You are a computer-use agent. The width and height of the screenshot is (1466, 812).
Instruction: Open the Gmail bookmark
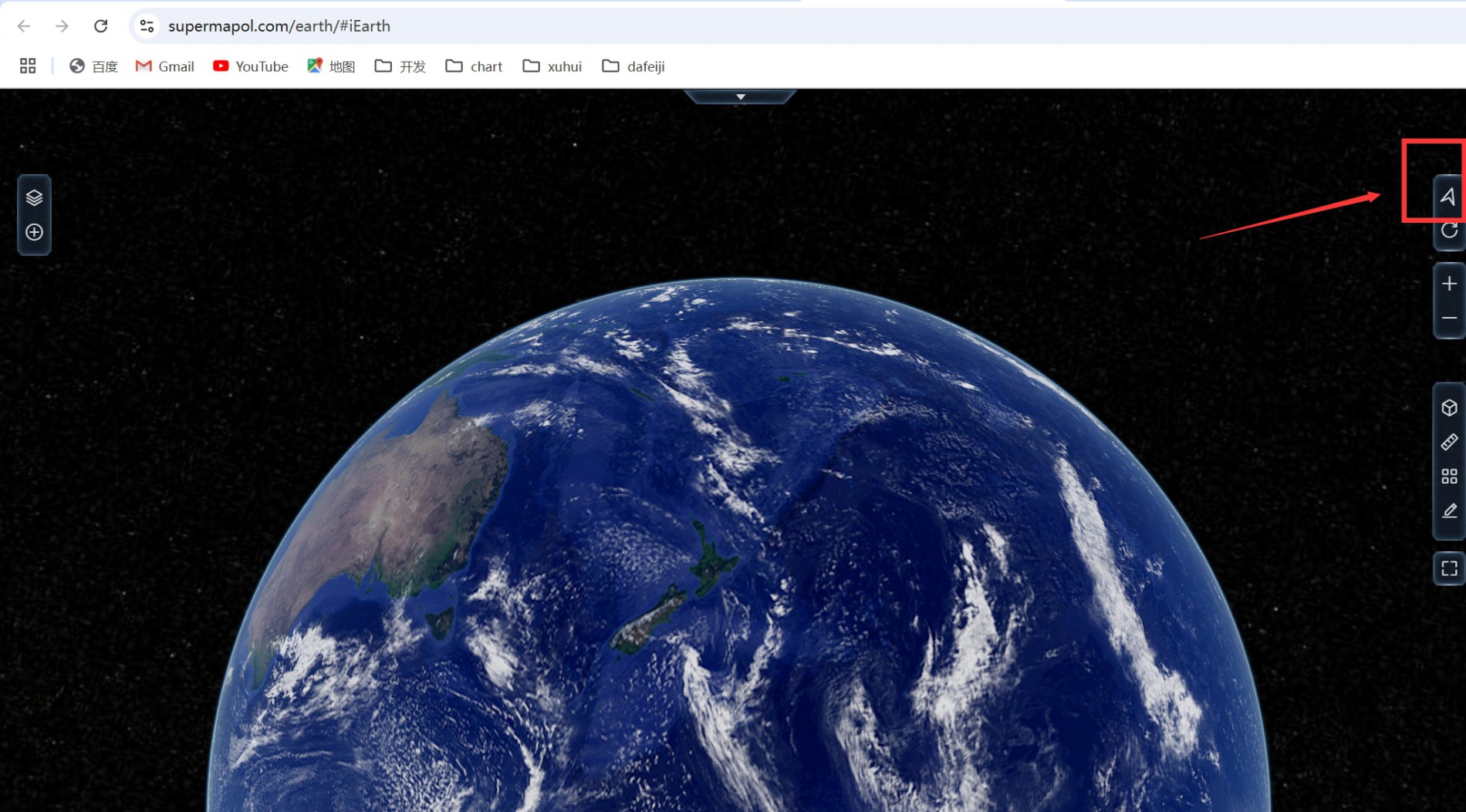click(164, 66)
